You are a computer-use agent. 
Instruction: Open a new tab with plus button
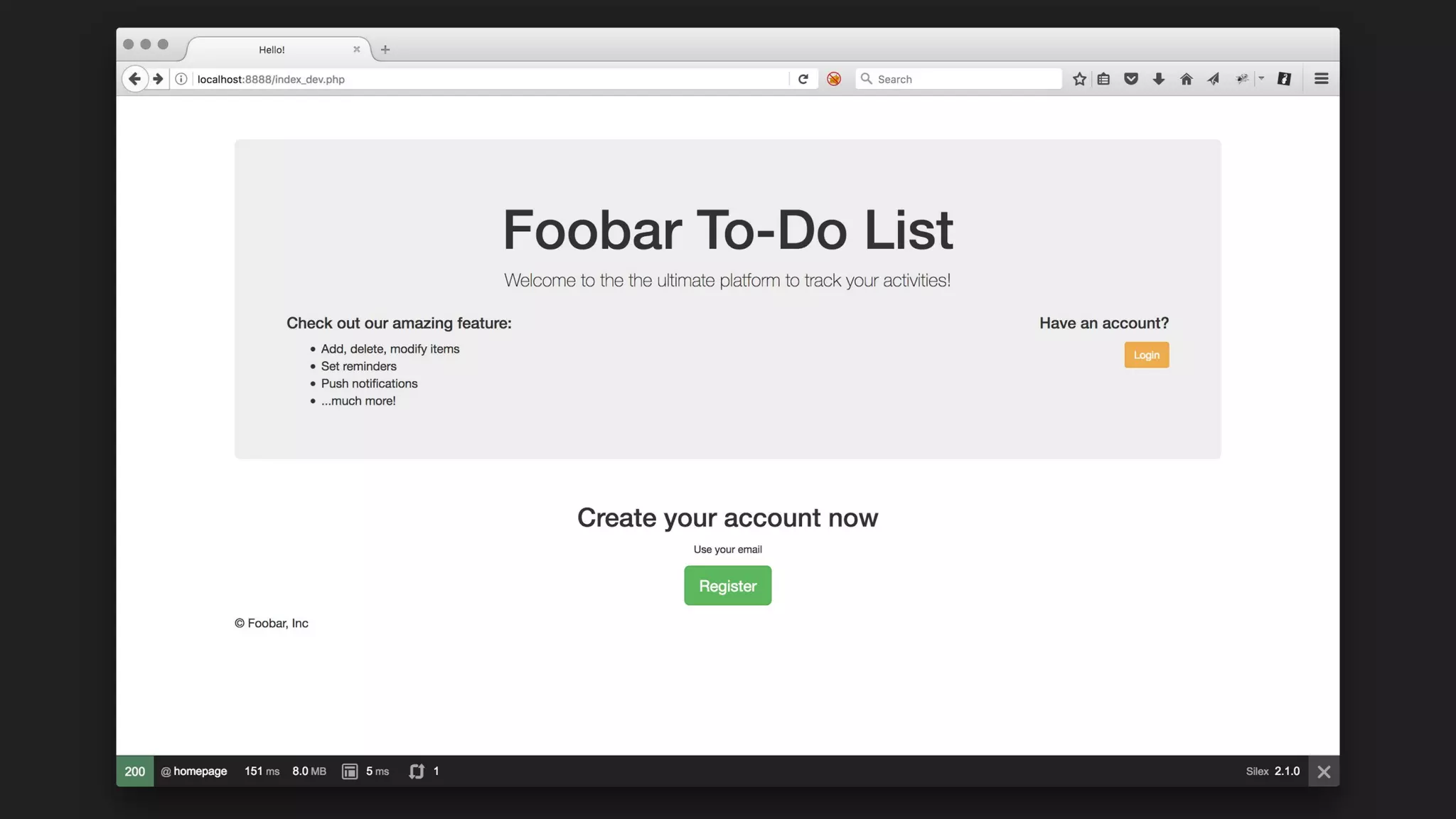tap(385, 49)
